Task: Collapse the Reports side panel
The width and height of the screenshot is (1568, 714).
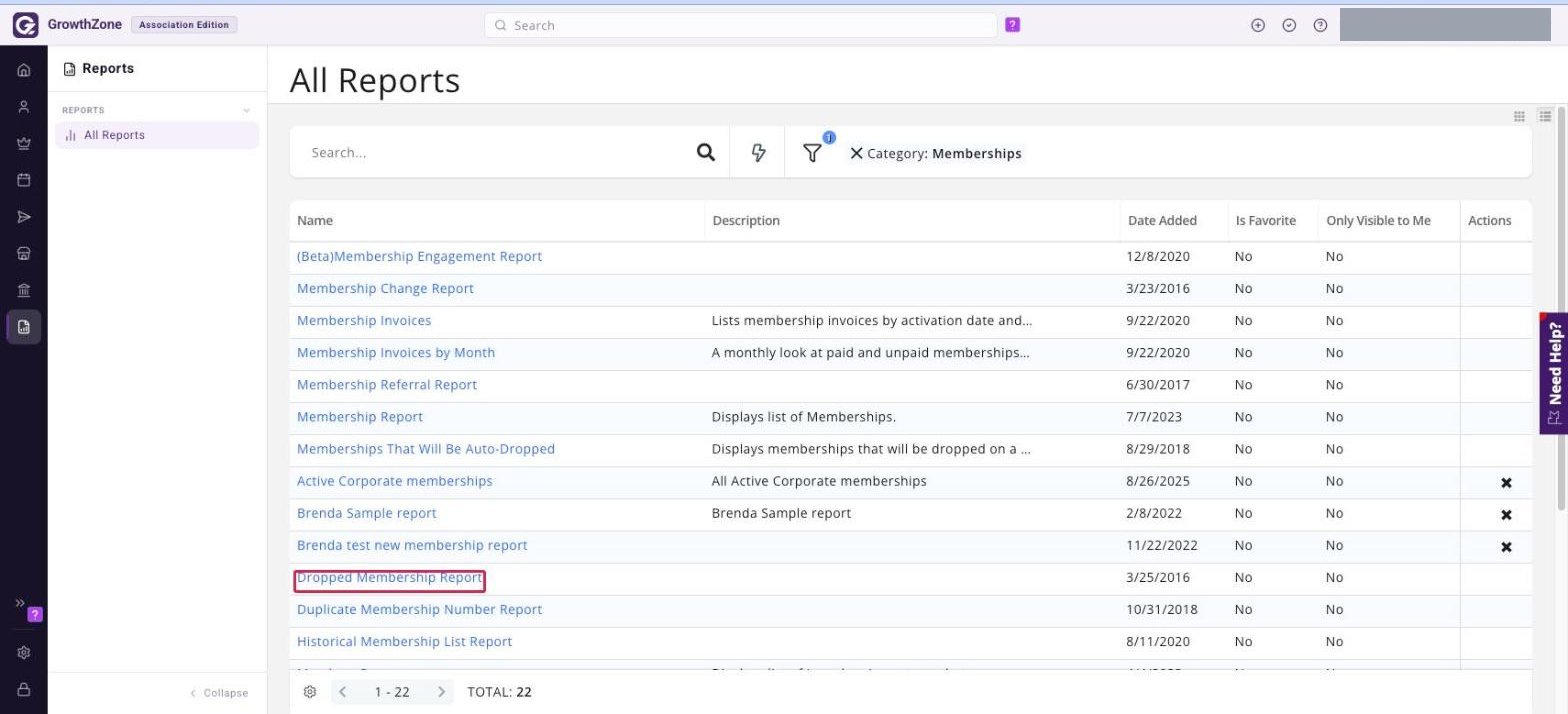Action: point(219,693)
